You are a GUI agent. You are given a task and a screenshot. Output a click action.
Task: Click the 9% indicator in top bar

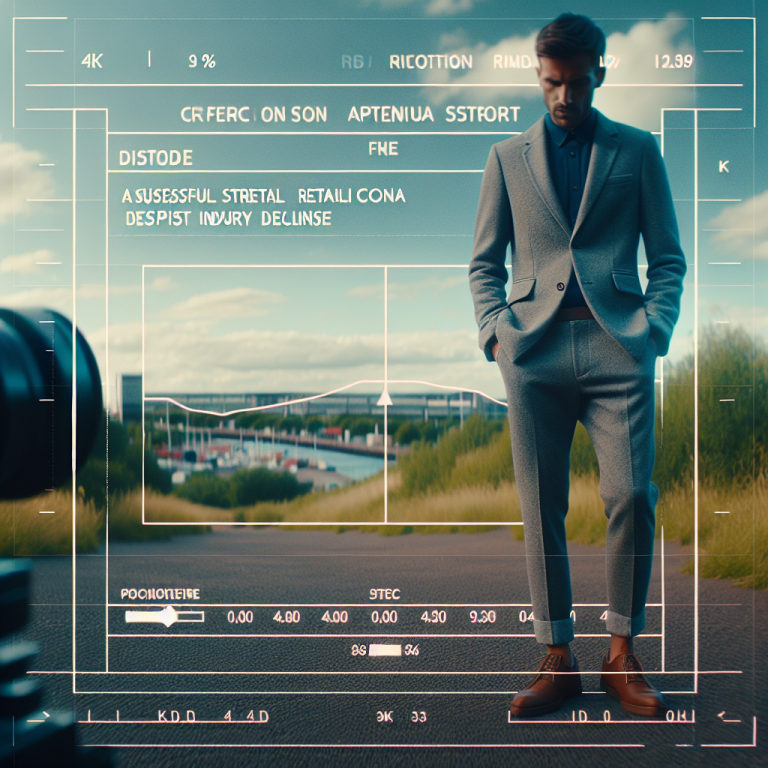pyautogui.click(x=201, y=61)
